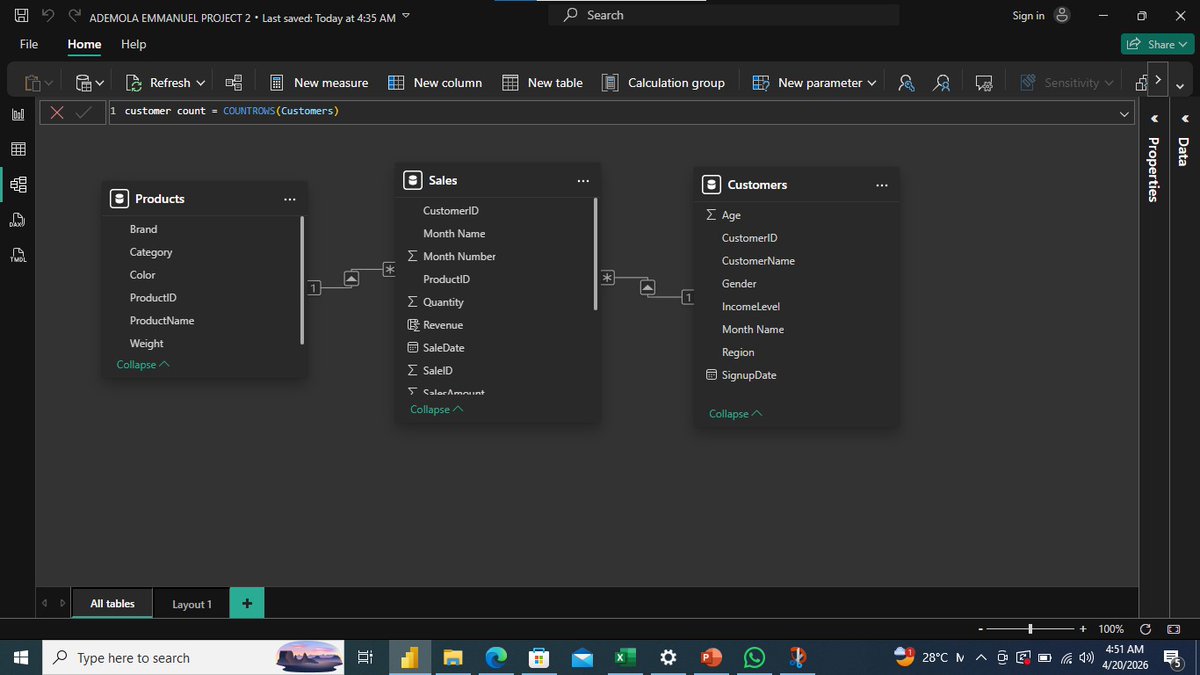1200x675 pixels.
Task: Expand the formula bar chevron
Action: point(1125,114)
